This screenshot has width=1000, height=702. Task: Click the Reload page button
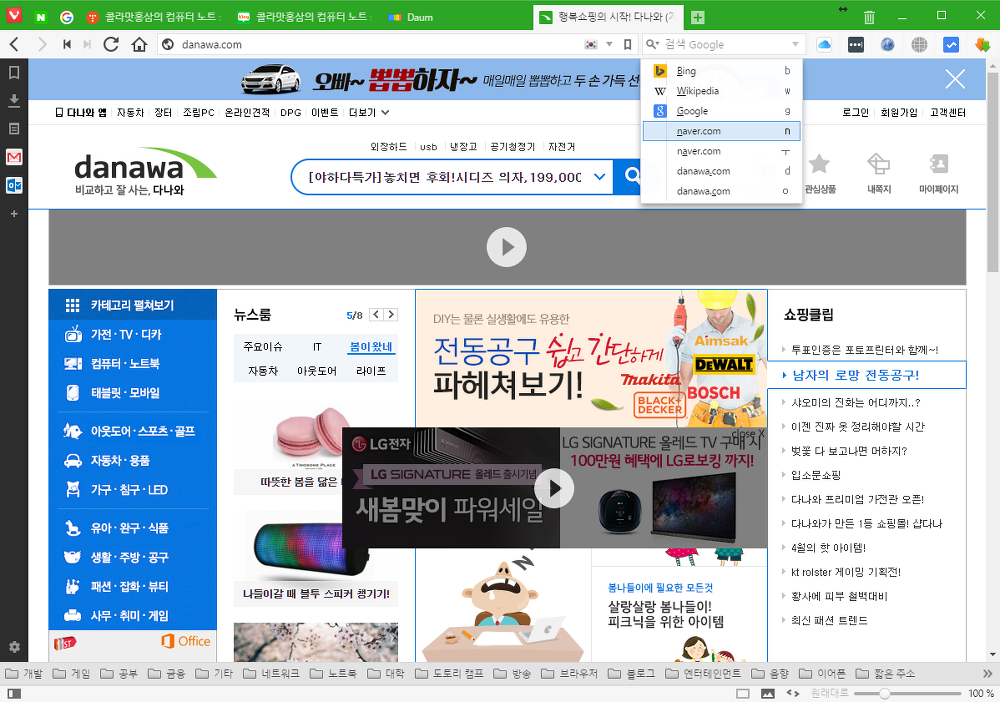(111, 44)
